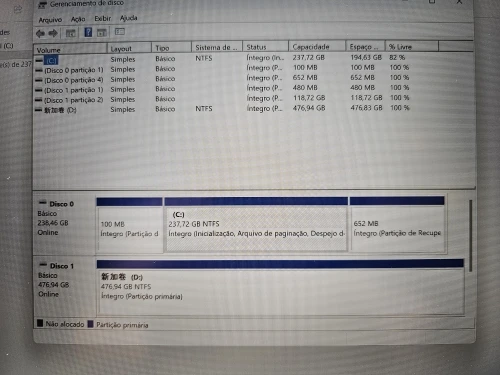Click the Básico type cell in the (D:) row

coord(165,109)
